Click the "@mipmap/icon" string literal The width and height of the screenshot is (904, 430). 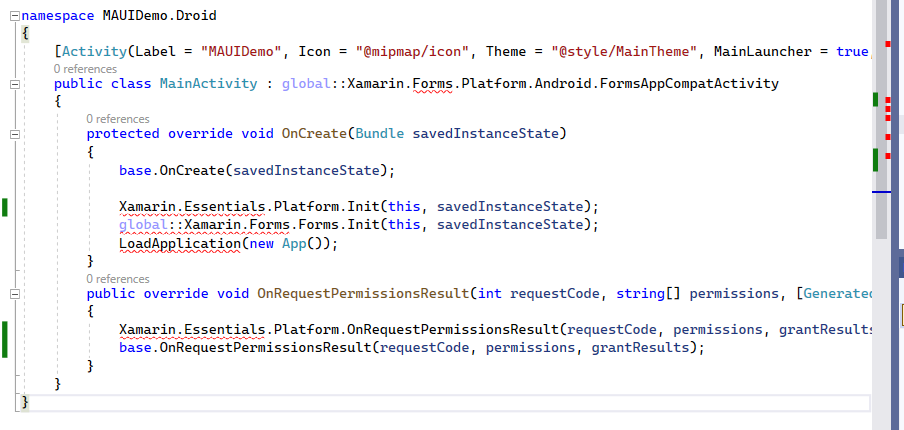[x=412, y=51]
